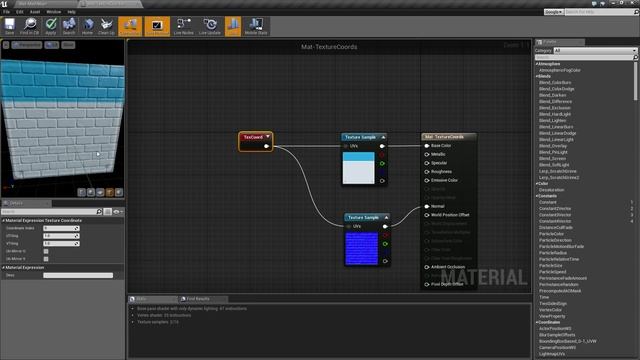Viewport: 640px width, 360px height.
Task: Click the Emissive Color input pin
Action: (x=427, y=180)
